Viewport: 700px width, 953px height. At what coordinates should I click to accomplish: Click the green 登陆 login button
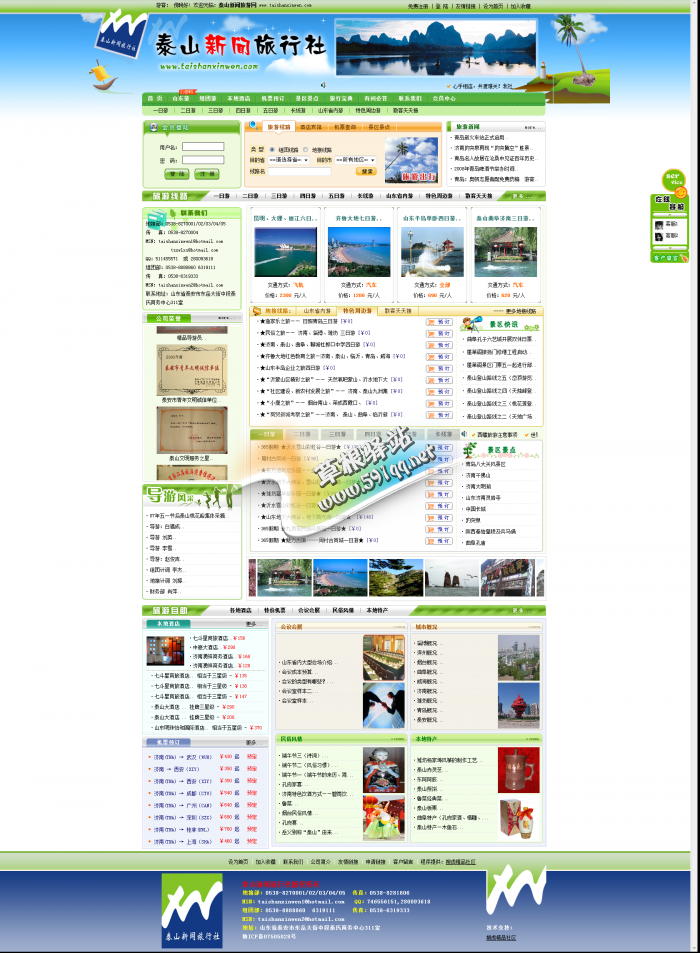[x=176, y=174]
